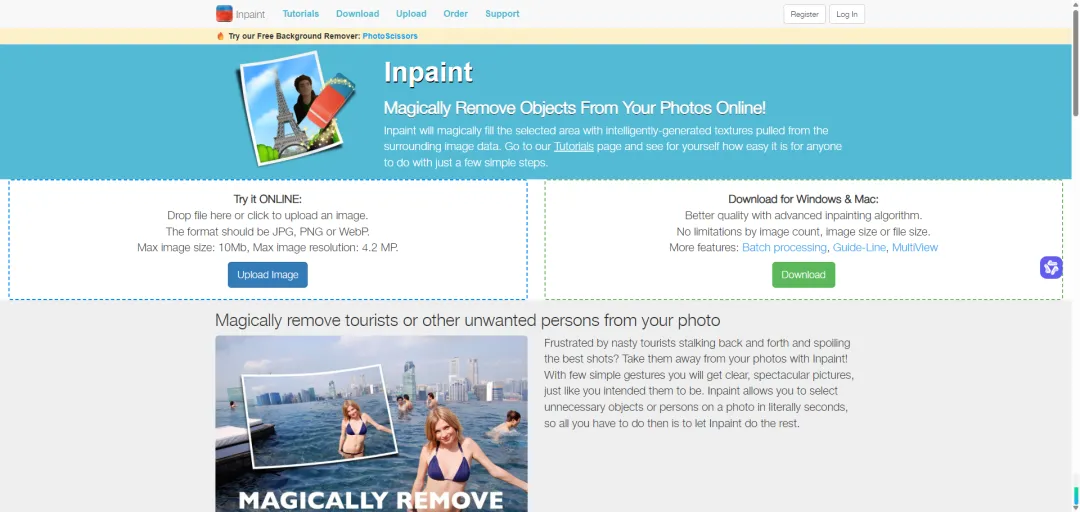1080x512 pixels.
Task: Click the green Download button
Action: point(803,275)
